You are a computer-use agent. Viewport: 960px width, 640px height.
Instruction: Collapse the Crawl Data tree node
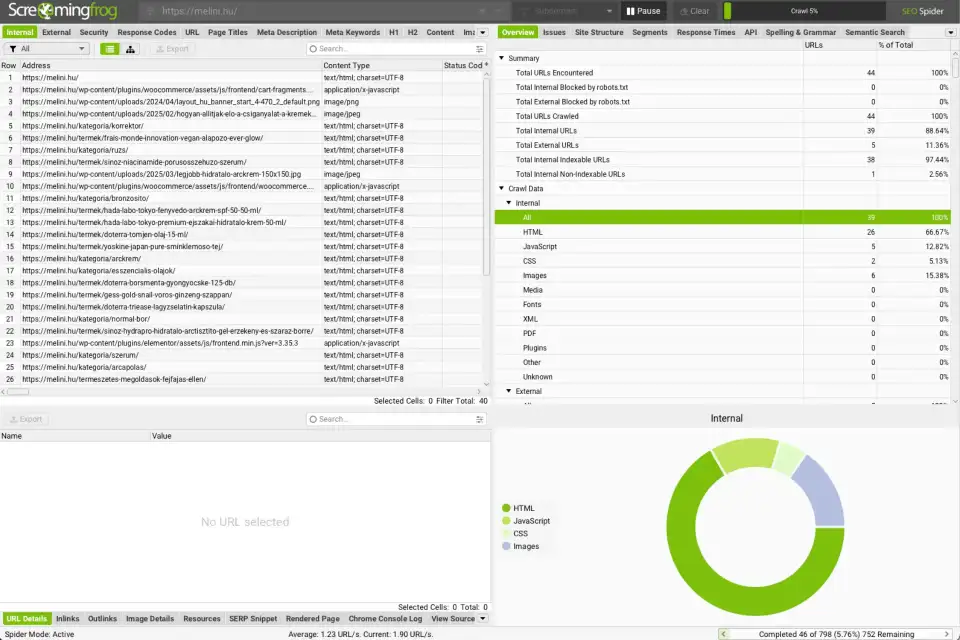pyautogui.click(x=502, y=188)
